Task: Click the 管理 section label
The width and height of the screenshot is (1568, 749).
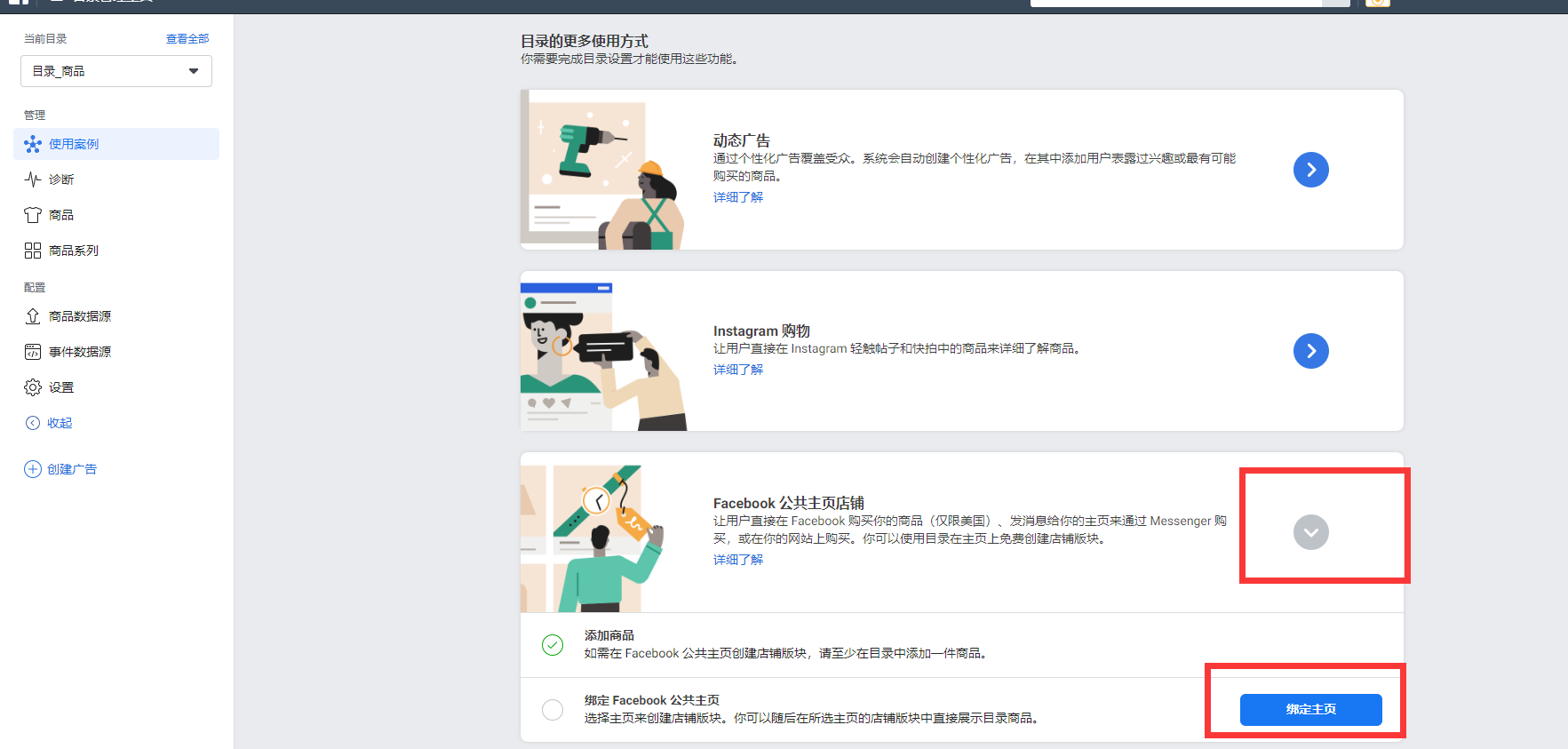Action: pos(35,116)
